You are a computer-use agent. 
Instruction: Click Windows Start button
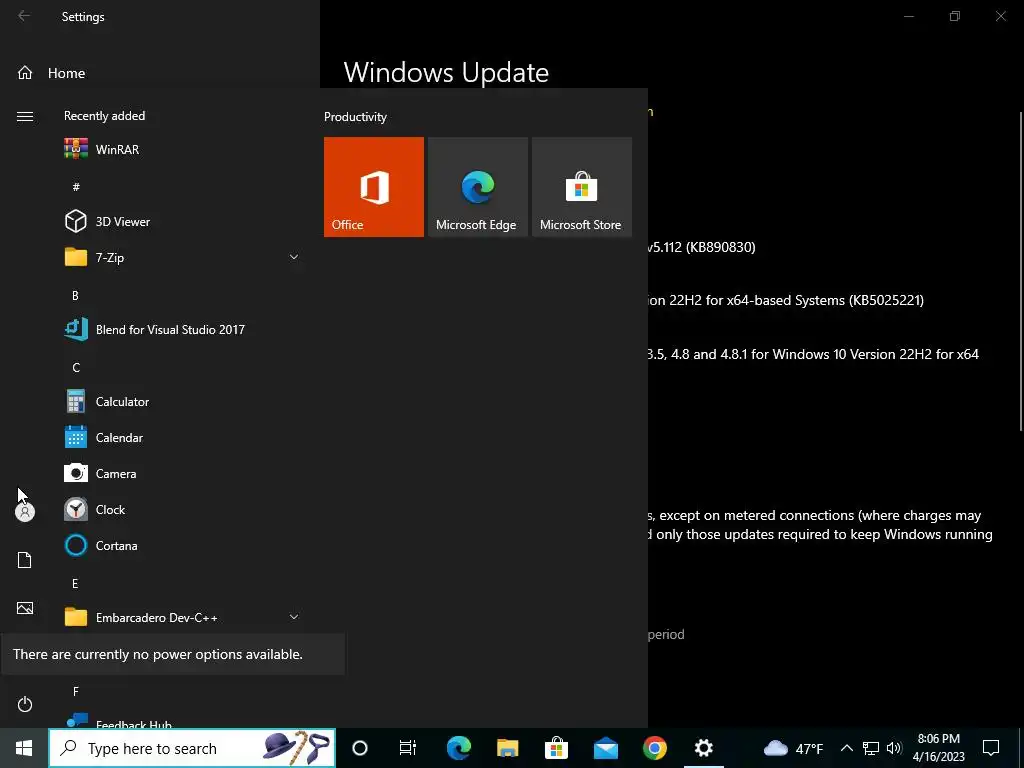[24, 748]
